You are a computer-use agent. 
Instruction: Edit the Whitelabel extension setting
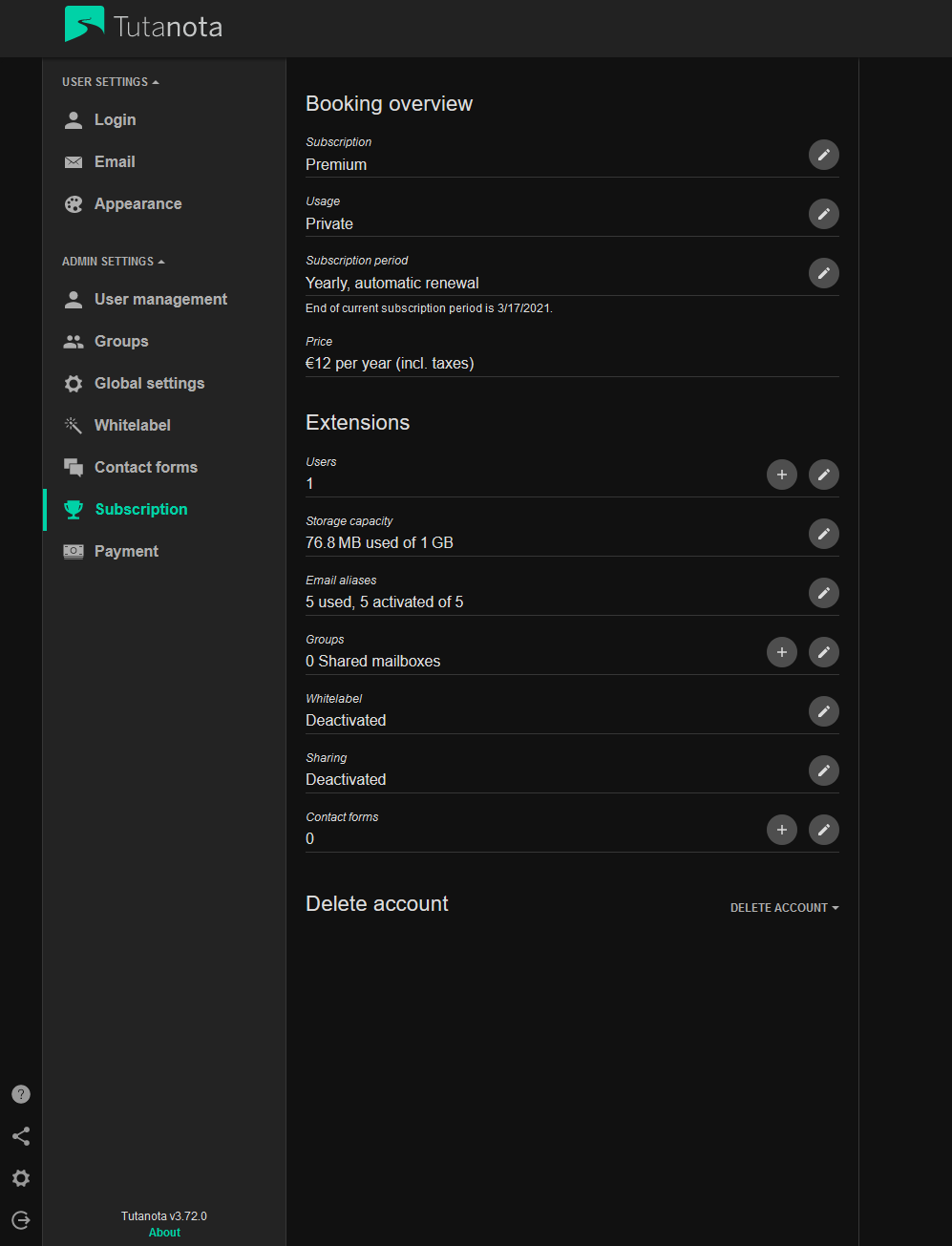click(x=823, y=711)
